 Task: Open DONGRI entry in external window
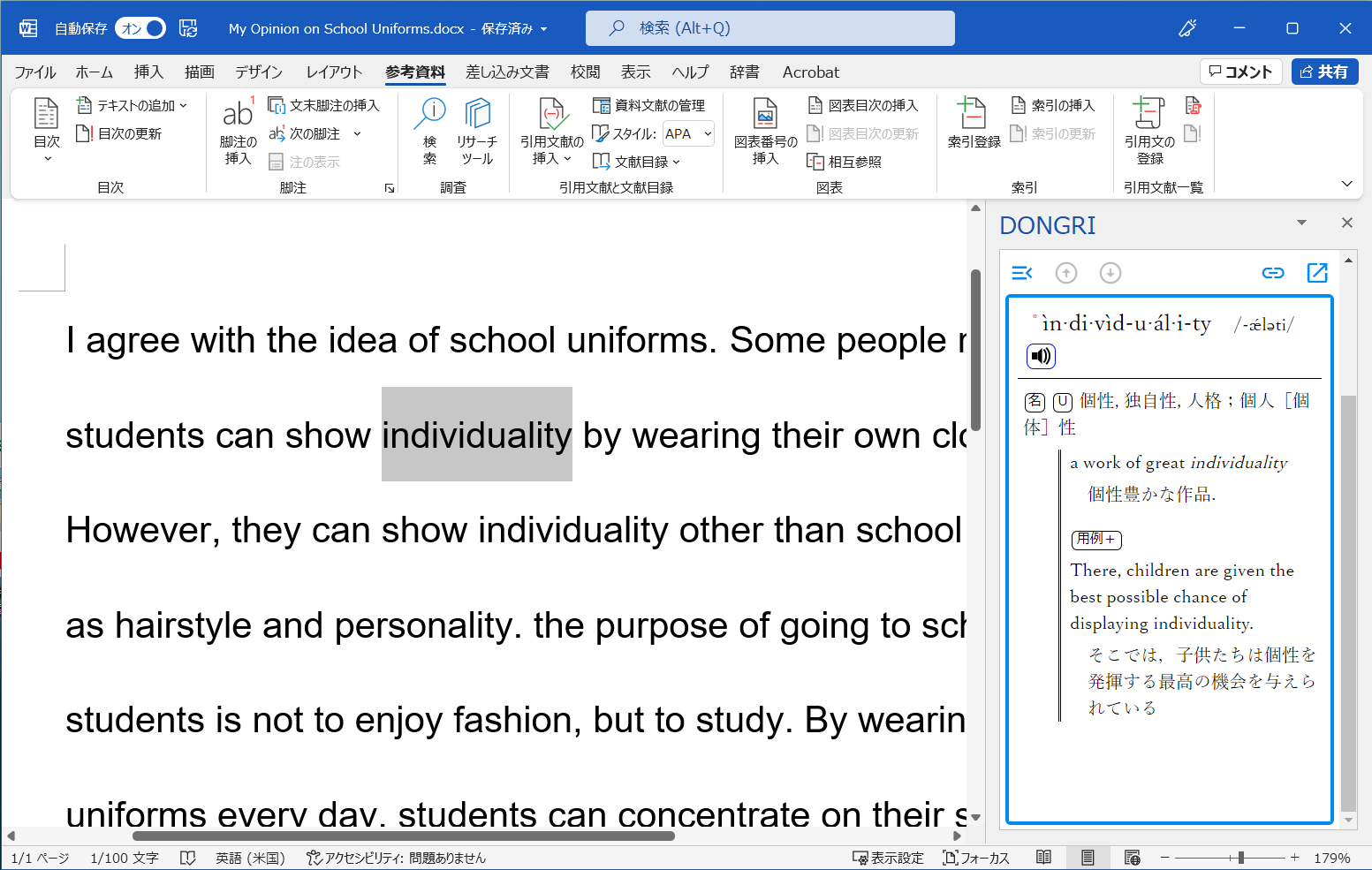click(x=1317, y=273)
